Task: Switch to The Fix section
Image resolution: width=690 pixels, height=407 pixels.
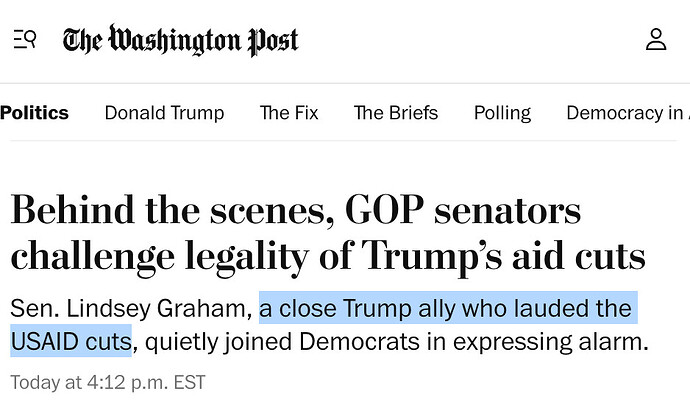Action: pyautogui.click(x=289, y=113)
